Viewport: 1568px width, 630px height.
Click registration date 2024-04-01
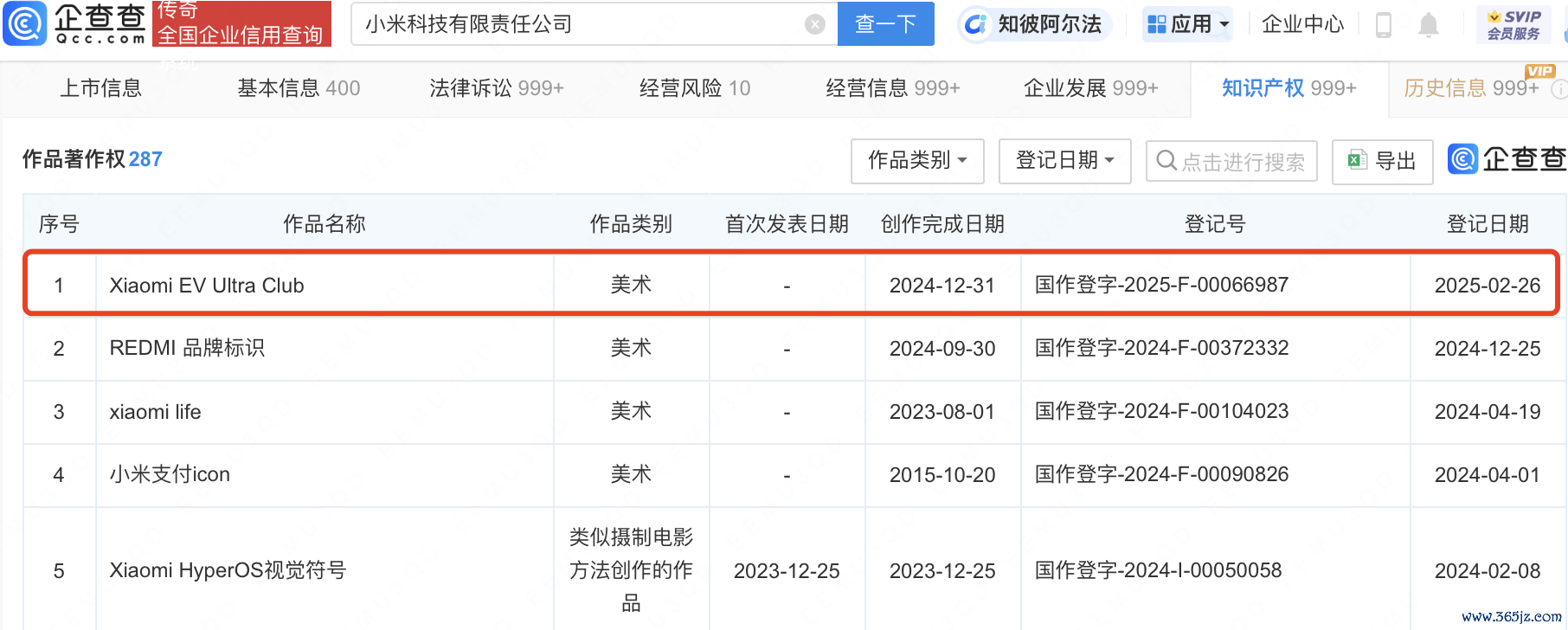(x=1488, y=475)
